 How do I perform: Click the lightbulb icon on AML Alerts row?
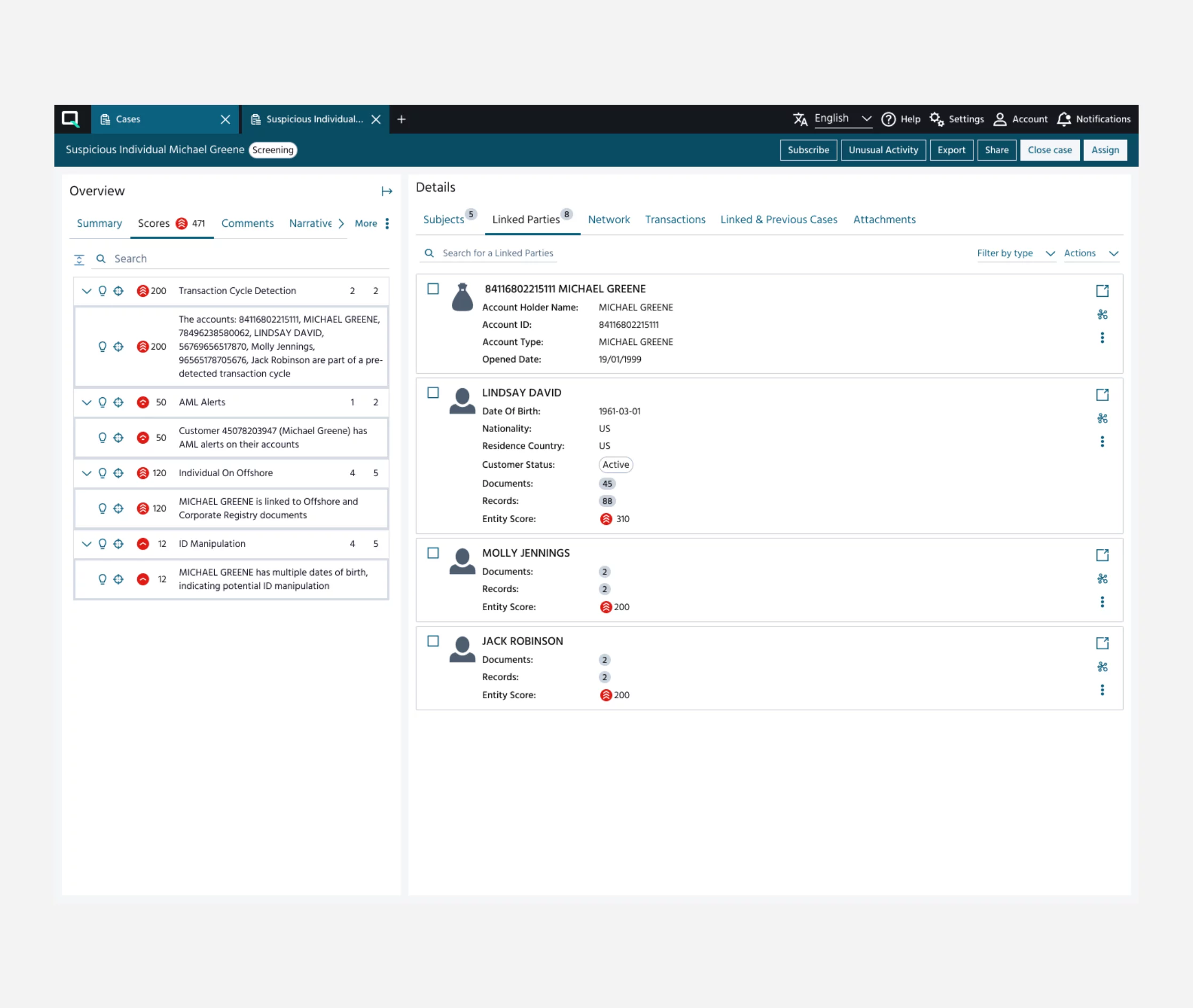click(x=103, y=402)
